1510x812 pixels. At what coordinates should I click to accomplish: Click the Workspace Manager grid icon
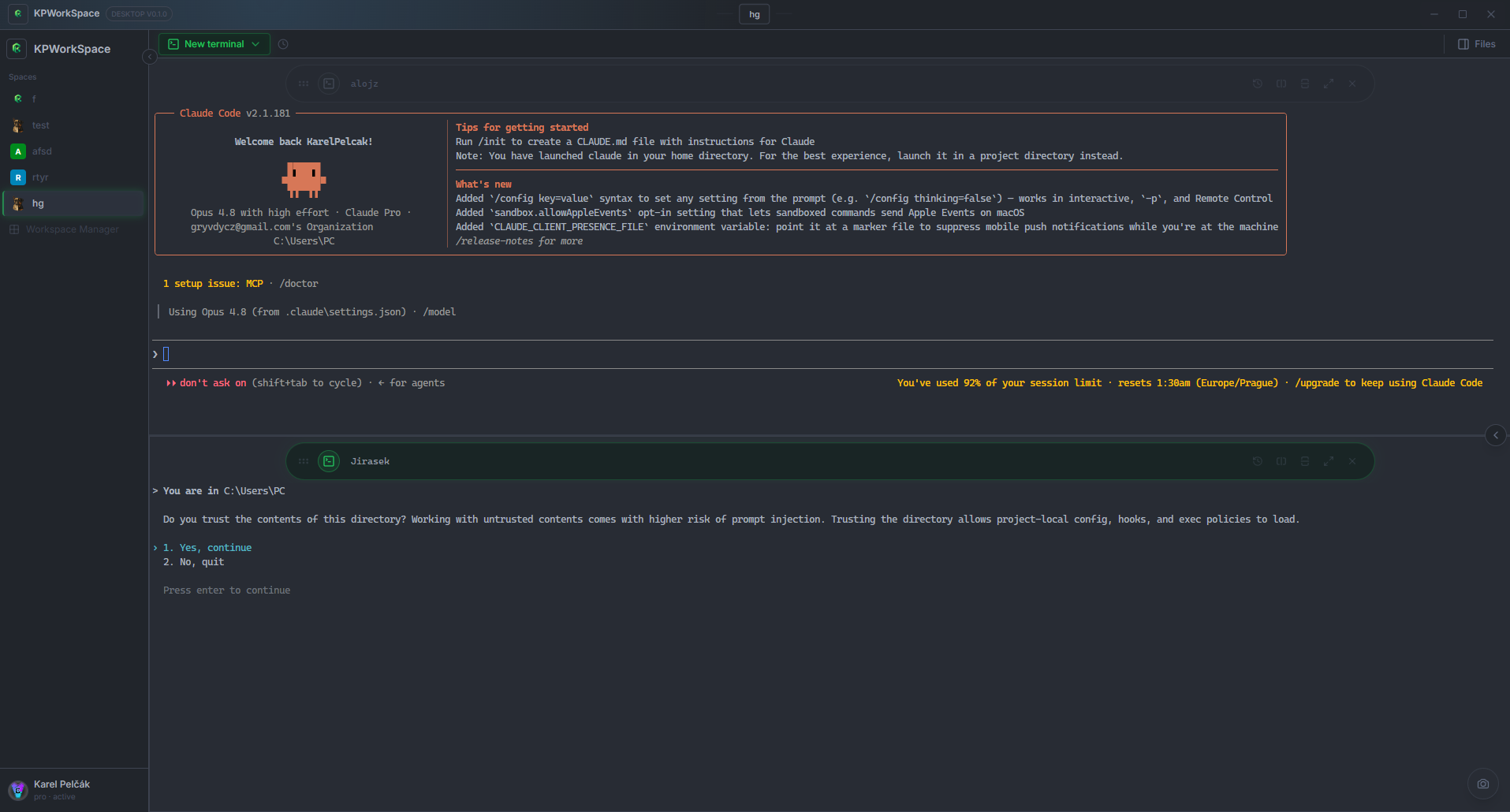coord(14,229)
